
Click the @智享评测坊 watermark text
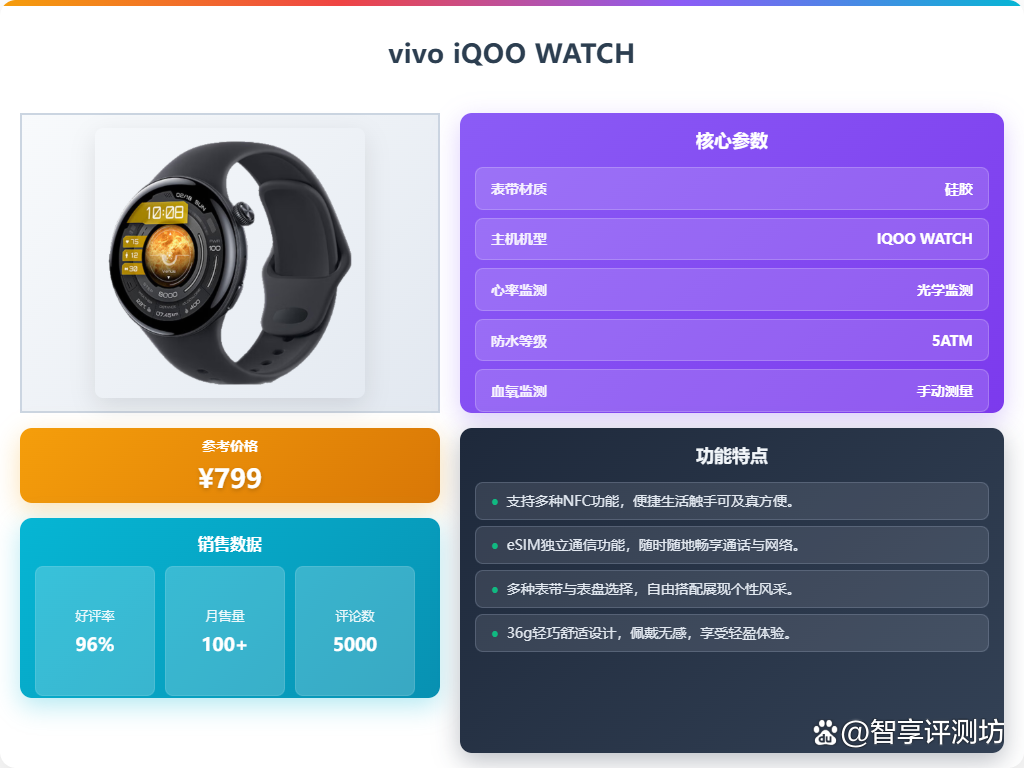pos(922,733)
